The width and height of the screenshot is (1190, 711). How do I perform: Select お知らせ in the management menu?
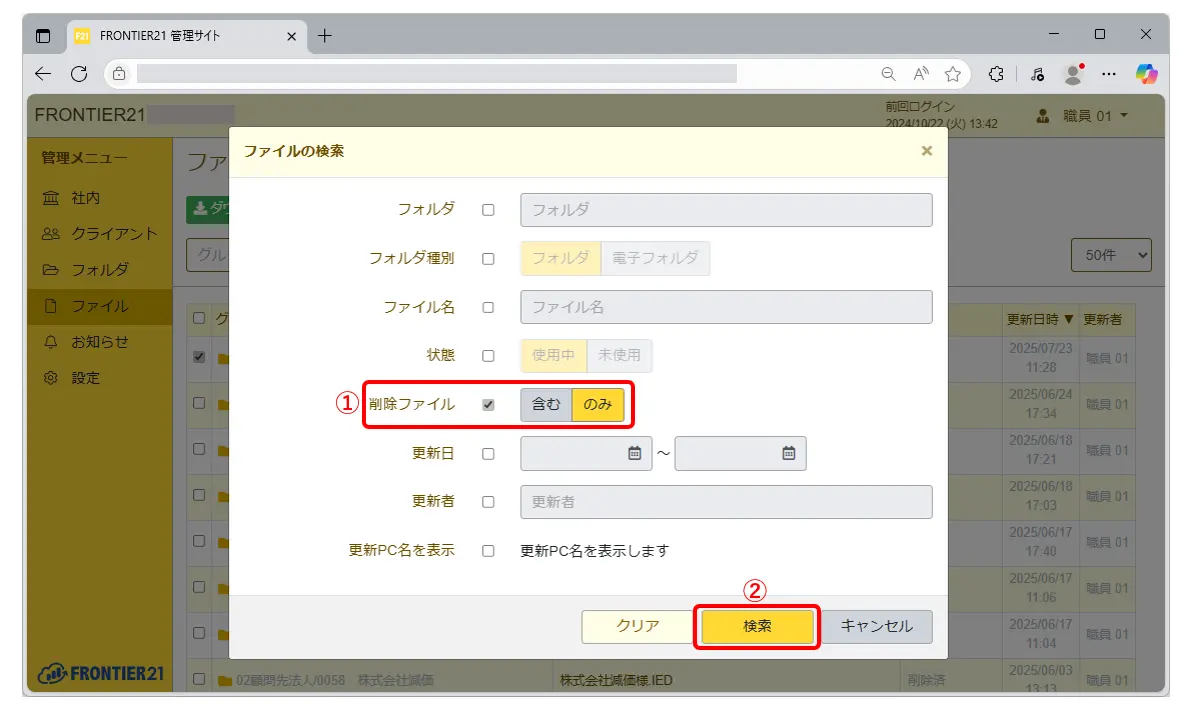[98, 342]
